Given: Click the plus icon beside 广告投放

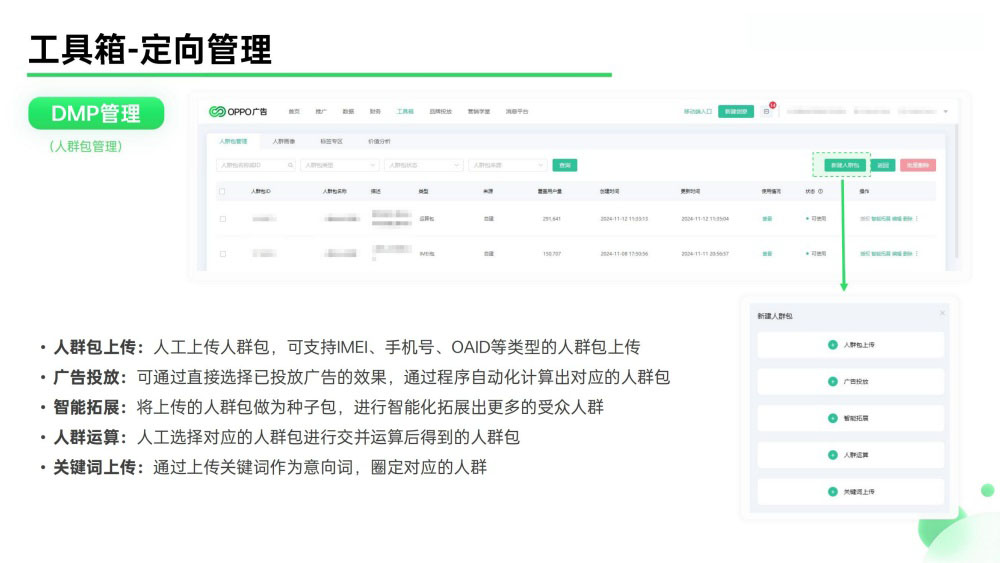Looking at the screenshot, I should (832, 381).
